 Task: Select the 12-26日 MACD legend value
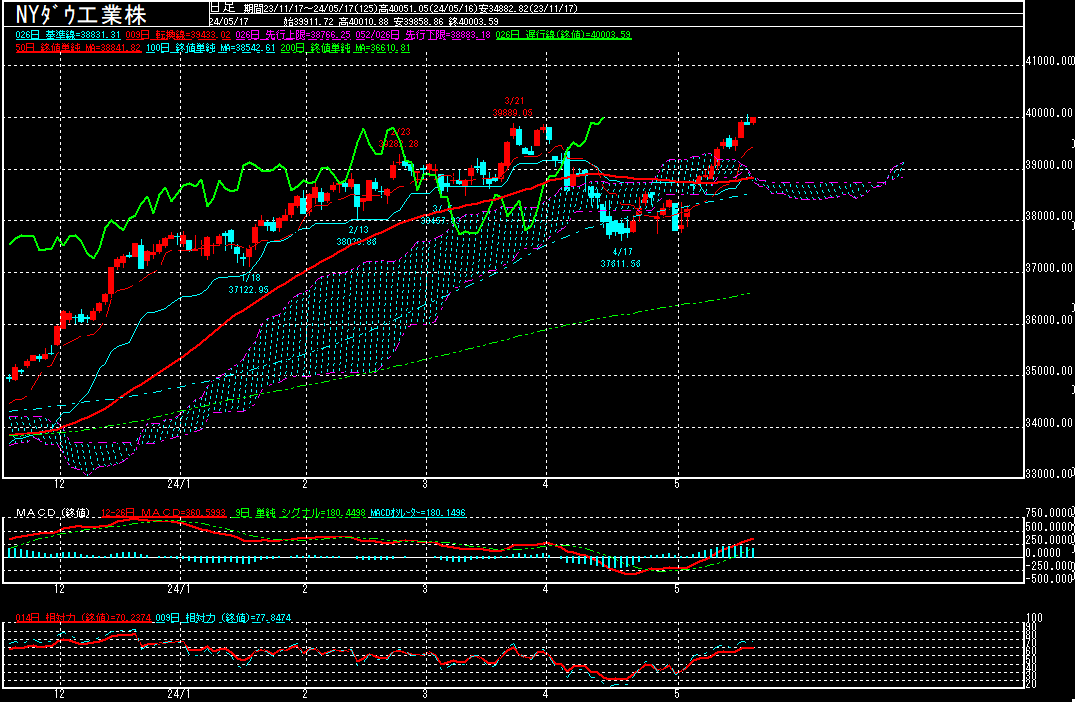point(163,513)
